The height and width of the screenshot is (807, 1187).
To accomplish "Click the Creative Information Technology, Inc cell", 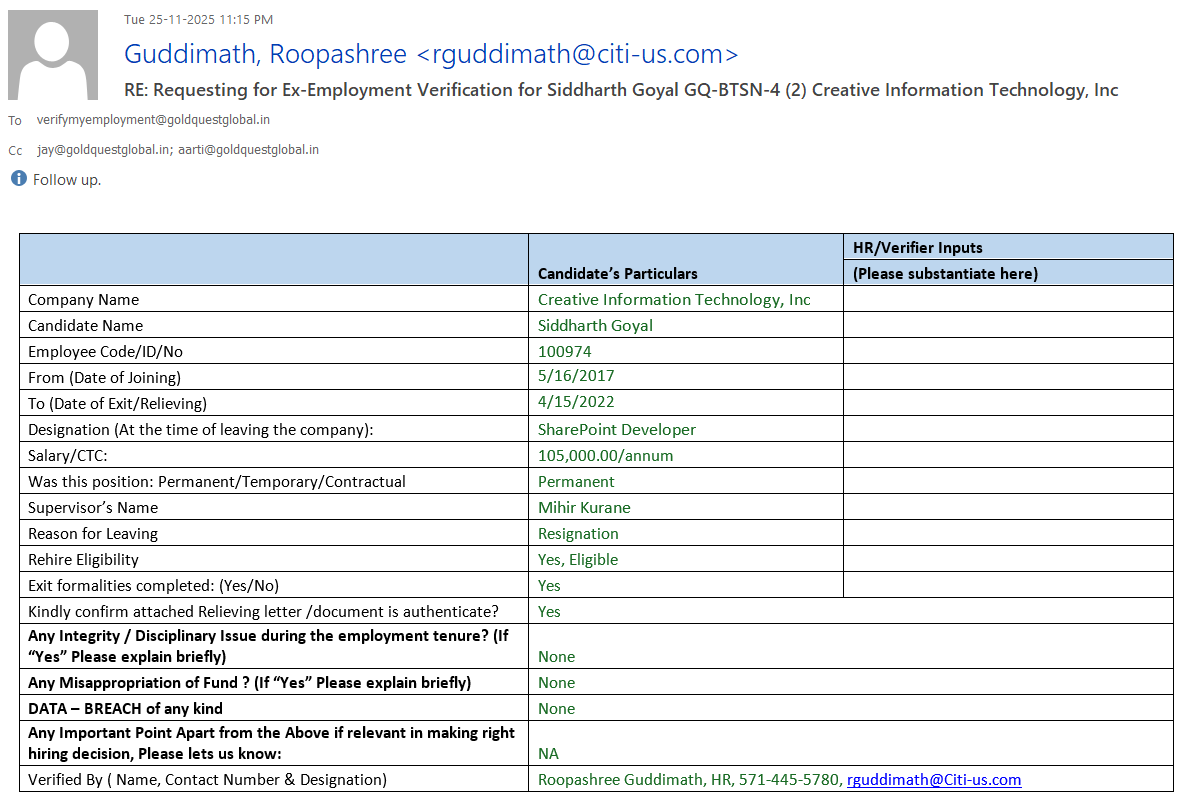I will tap(674, 299).
